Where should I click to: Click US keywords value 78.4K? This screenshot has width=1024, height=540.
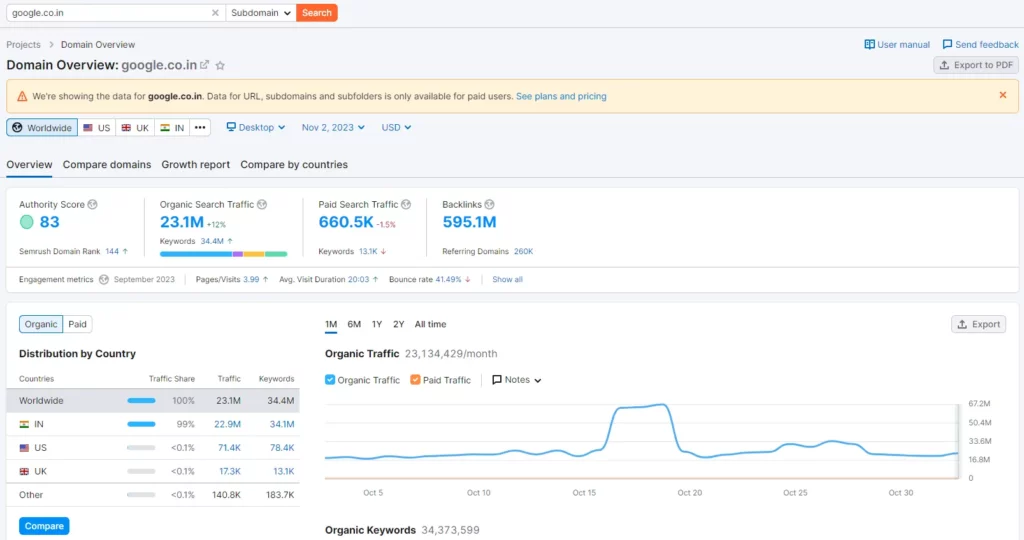282,448
